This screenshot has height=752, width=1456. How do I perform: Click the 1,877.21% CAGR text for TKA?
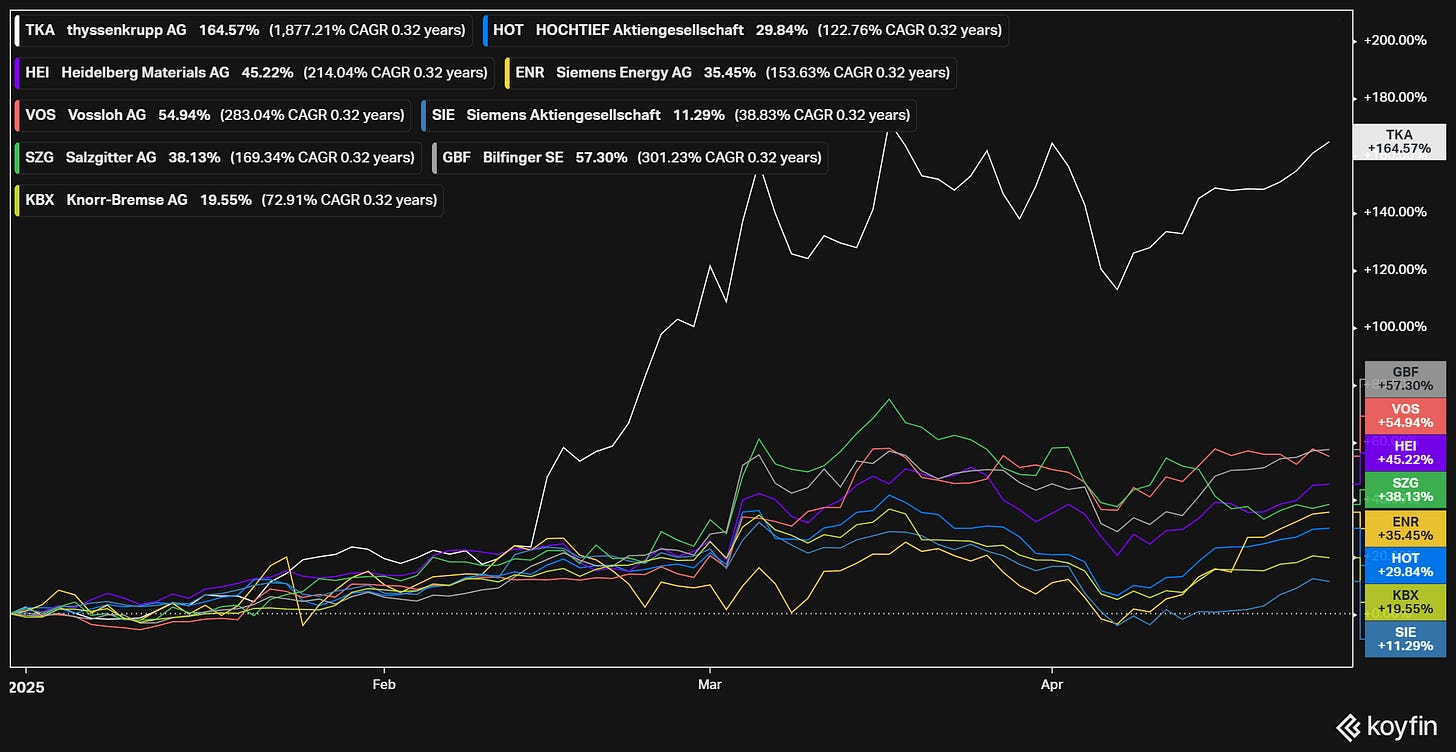coord(368,30)
